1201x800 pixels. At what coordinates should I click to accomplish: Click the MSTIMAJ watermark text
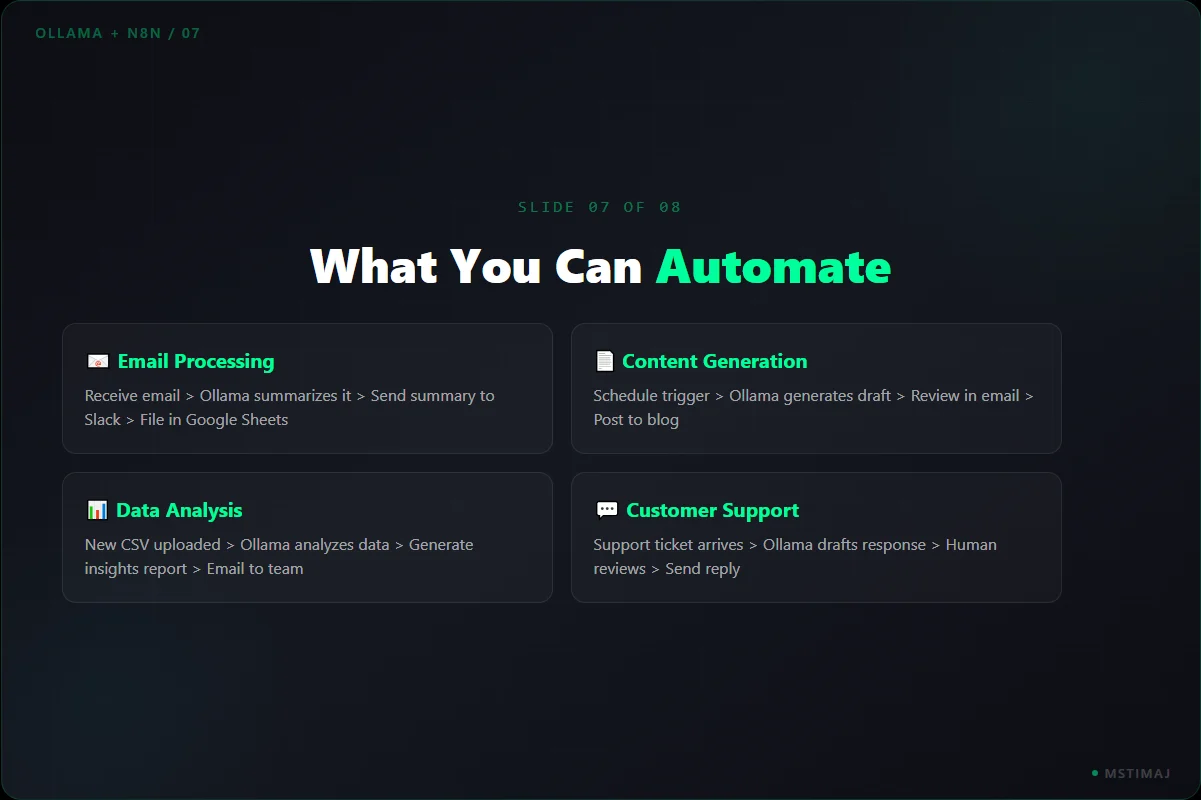1138,773
